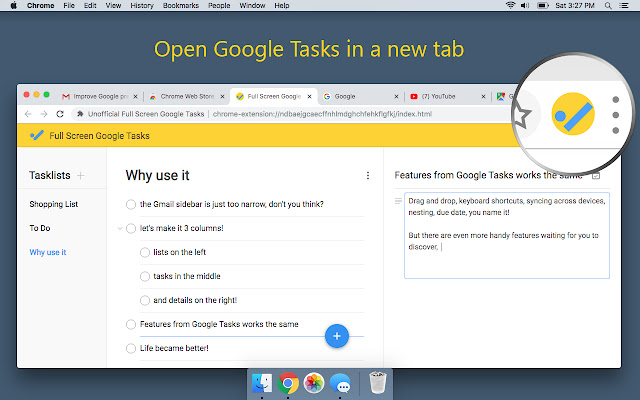Complete the 'Life became better!' task
The height and width of the screenshot is (400, 640).
[x=131, y=348]
